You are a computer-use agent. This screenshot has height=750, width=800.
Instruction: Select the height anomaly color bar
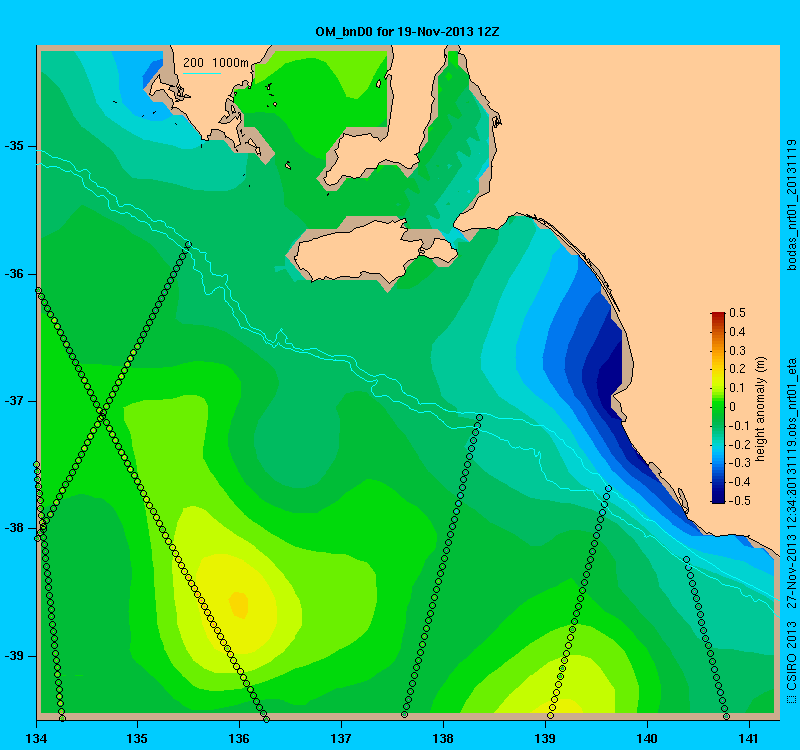click(x=718, y=408)
